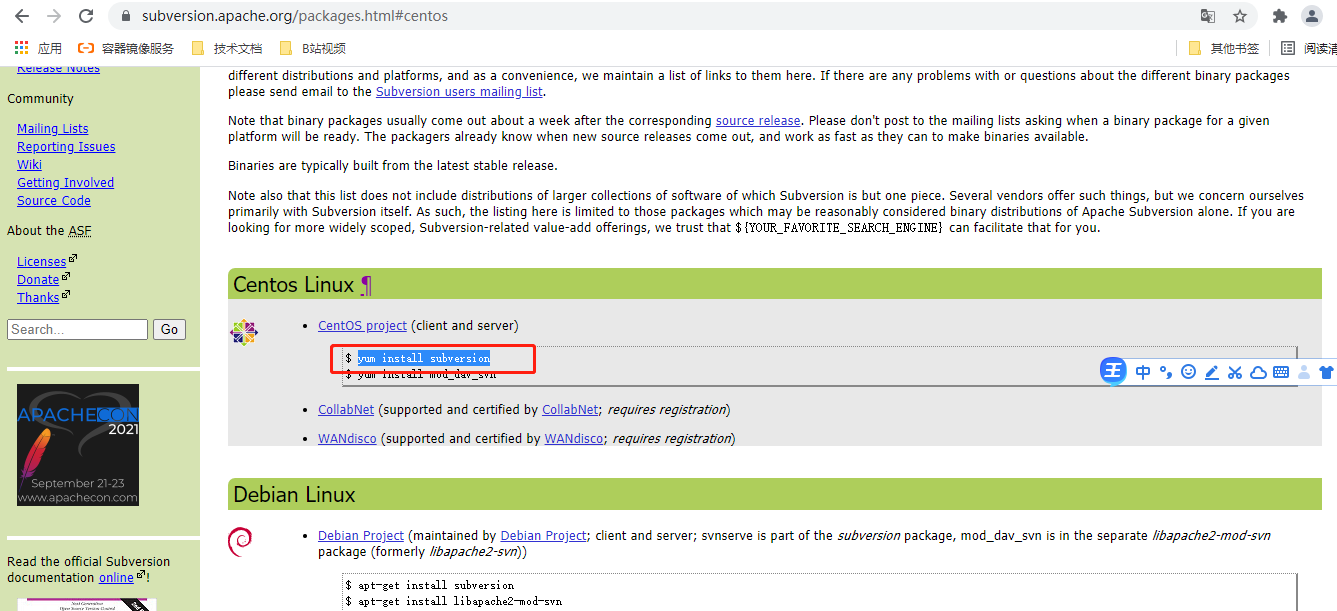This screenshot has height=611, width=1337.
Task: Open the Subversion users mailing list link
Action: coord(458,91)
